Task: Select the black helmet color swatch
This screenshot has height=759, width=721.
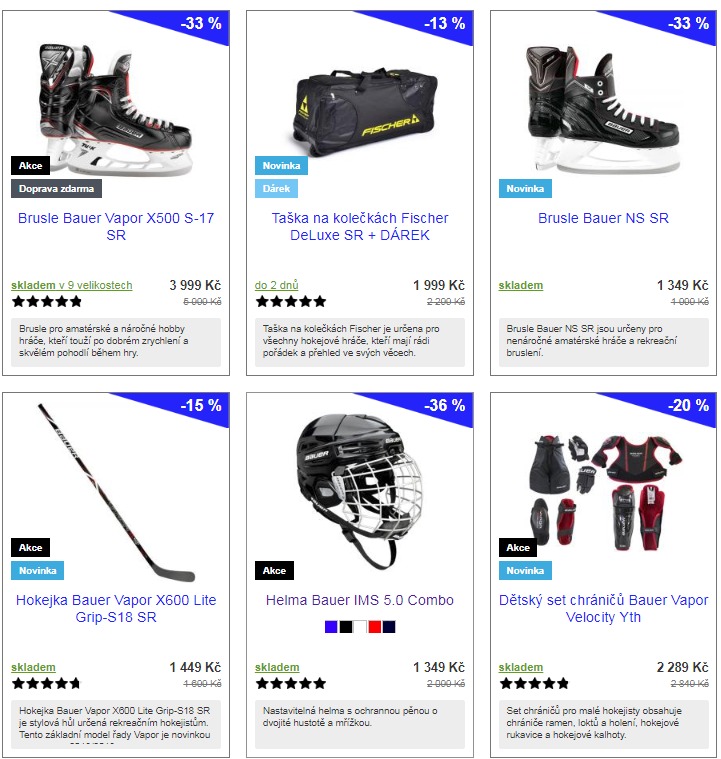Action: click(346, 627)
